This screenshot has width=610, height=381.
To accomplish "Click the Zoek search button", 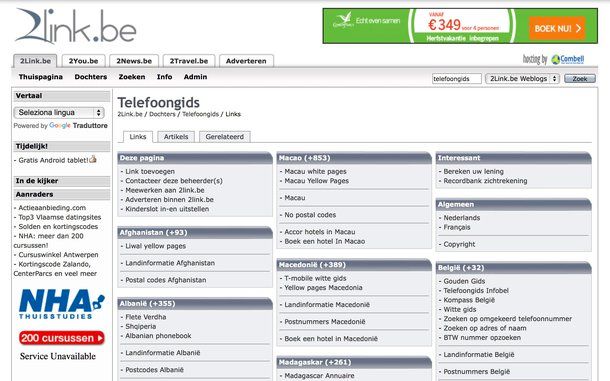I will 580,79.
